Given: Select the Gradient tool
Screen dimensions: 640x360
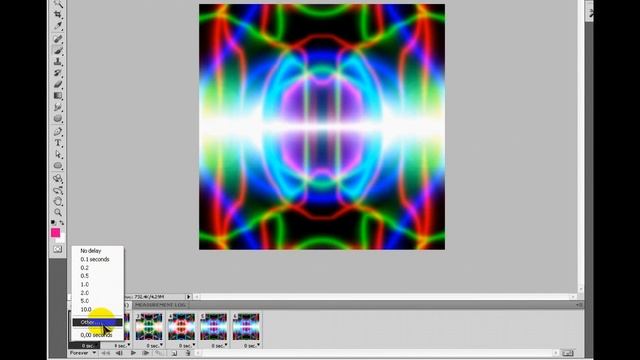Looking at the screenshot, I should 58,96.
